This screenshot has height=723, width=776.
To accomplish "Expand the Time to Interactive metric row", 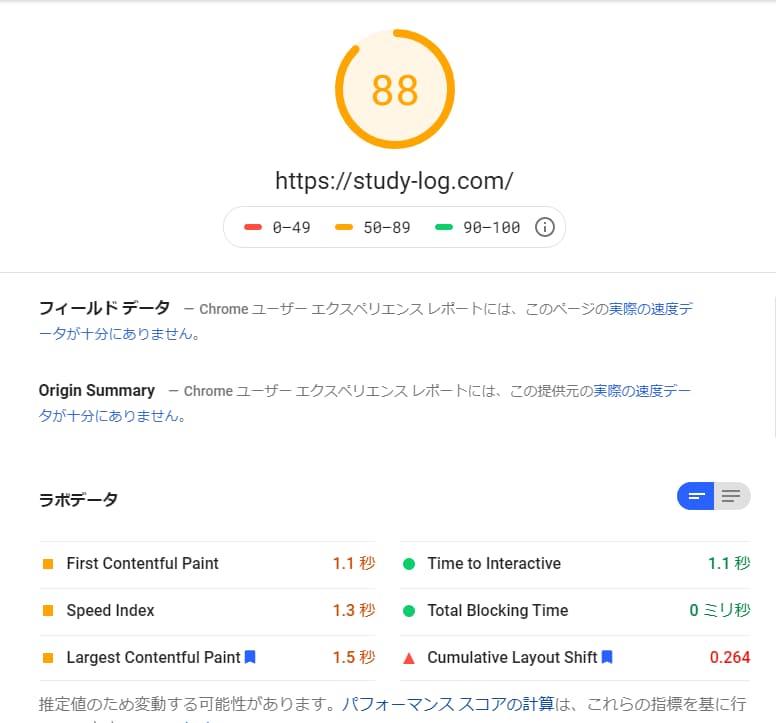I will click(575, 564).
